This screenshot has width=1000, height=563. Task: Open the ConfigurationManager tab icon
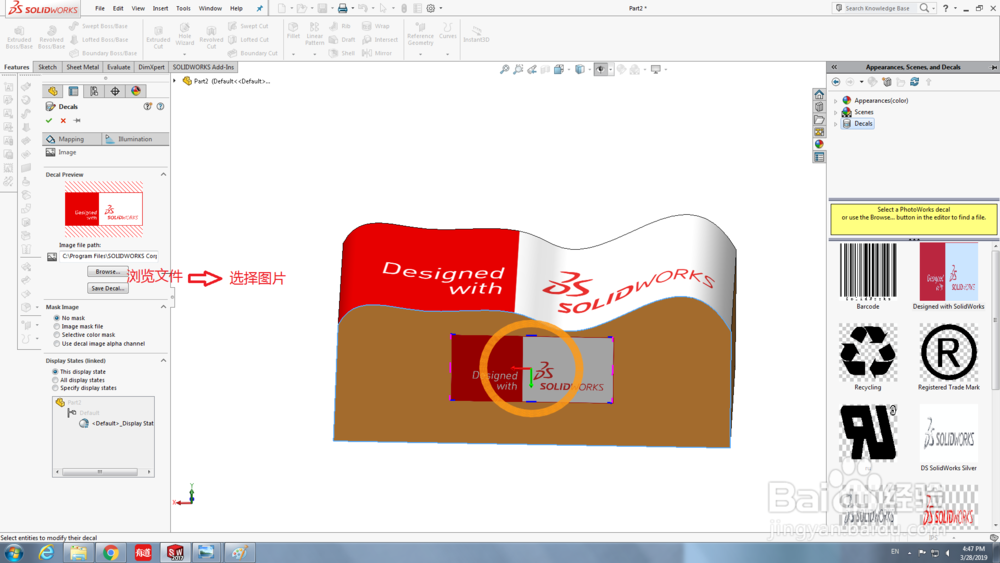click(94, 91)
